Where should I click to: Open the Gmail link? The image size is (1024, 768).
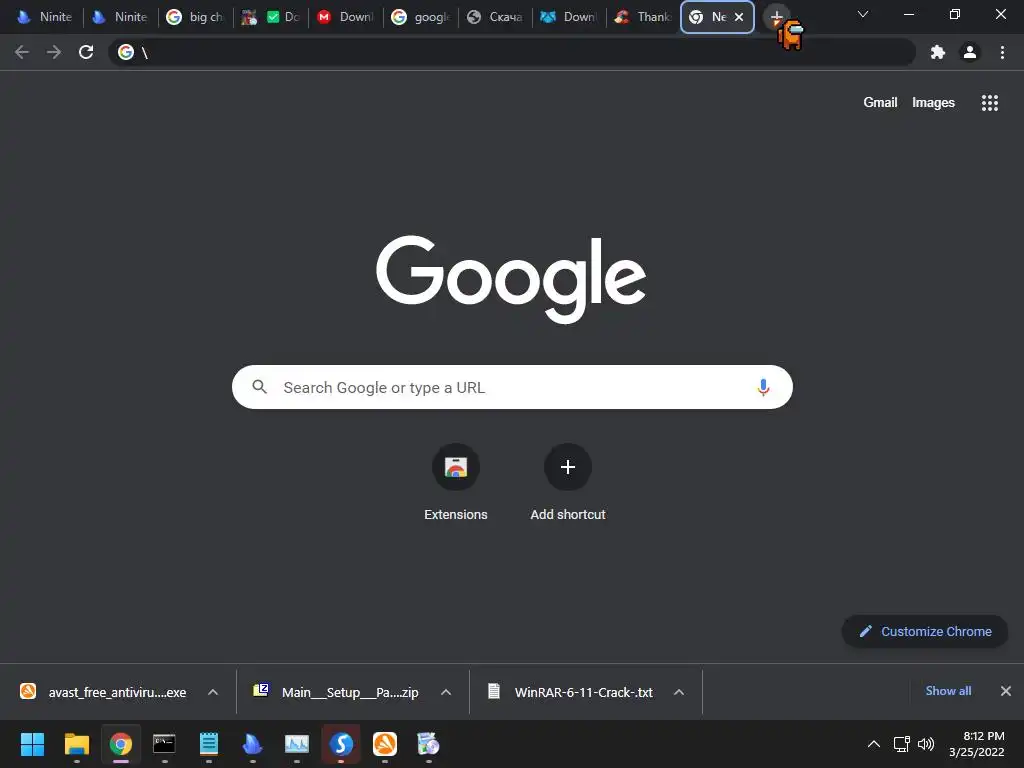[880, 103]
